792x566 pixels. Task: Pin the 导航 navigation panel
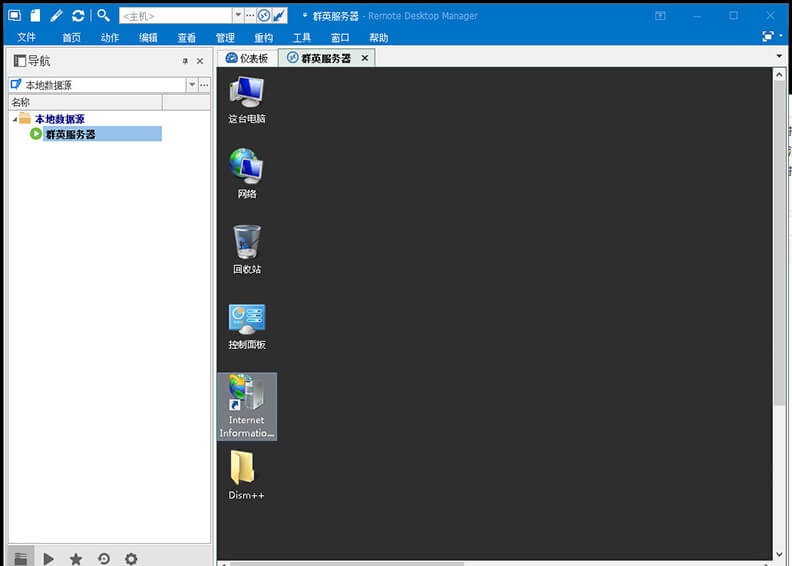pos(185,61)
